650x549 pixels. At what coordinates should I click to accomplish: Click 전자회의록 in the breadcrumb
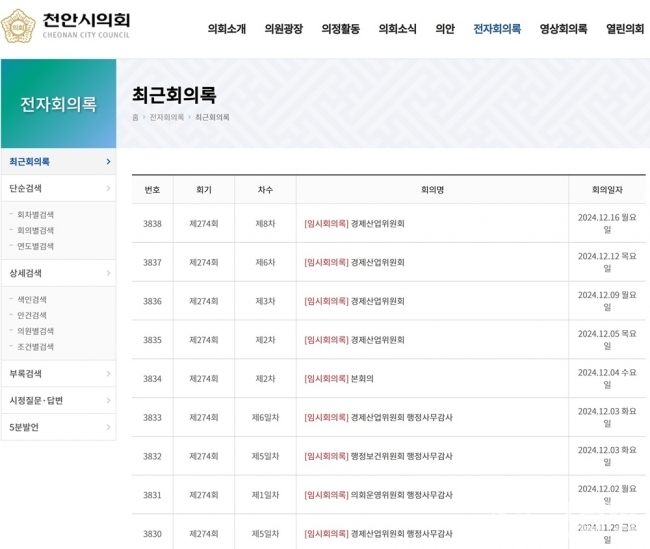[167, 118]
